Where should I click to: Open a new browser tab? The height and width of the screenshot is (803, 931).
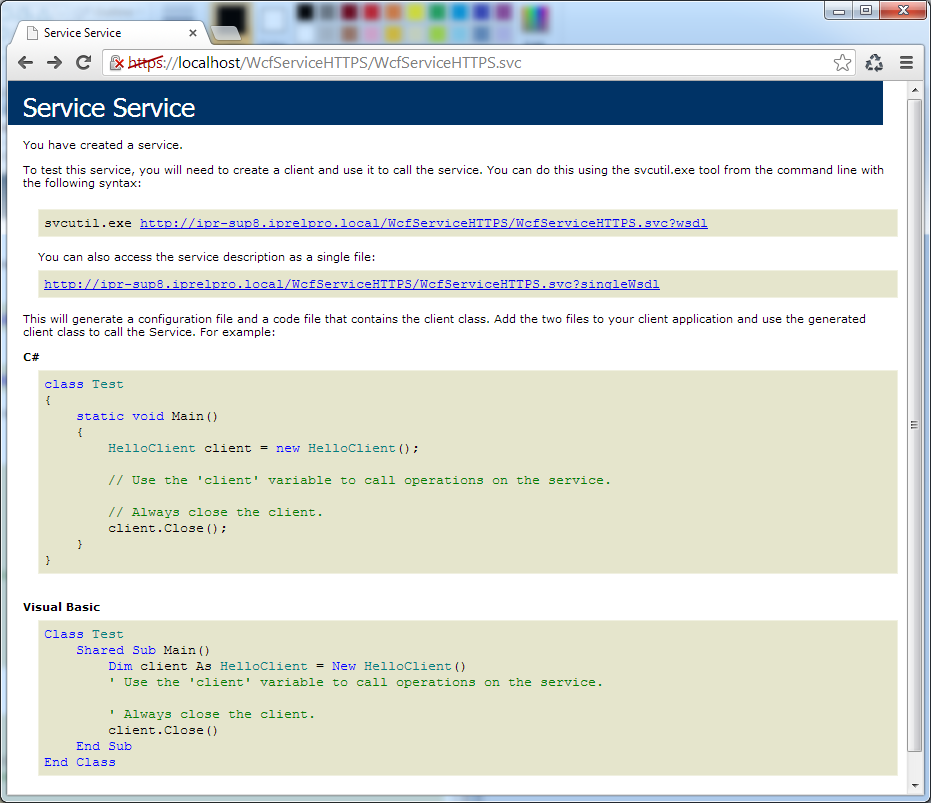pyautogui.click(x=226, y=33)
